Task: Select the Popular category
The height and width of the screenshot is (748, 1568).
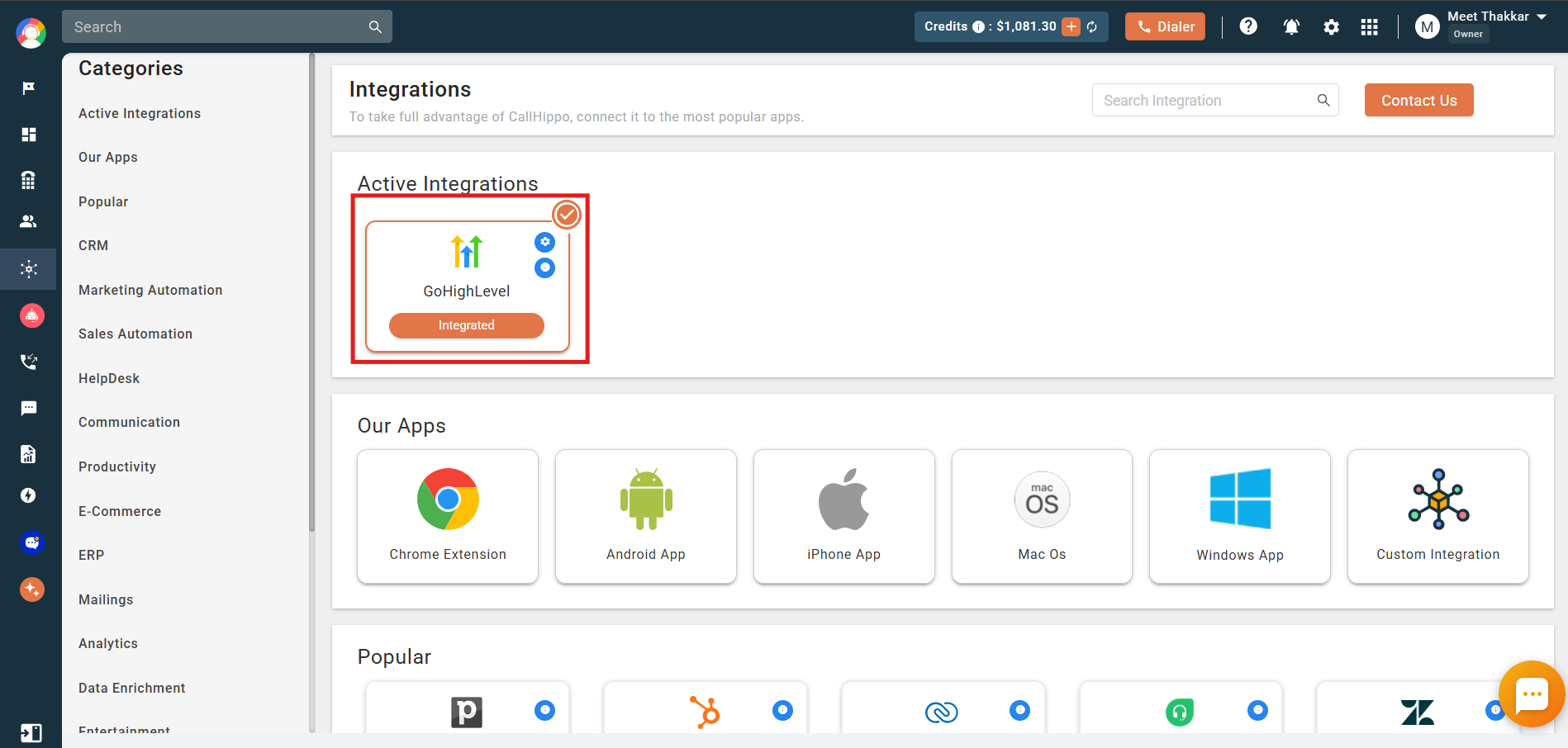Action: pyautogui.click(x=103, y=201)
